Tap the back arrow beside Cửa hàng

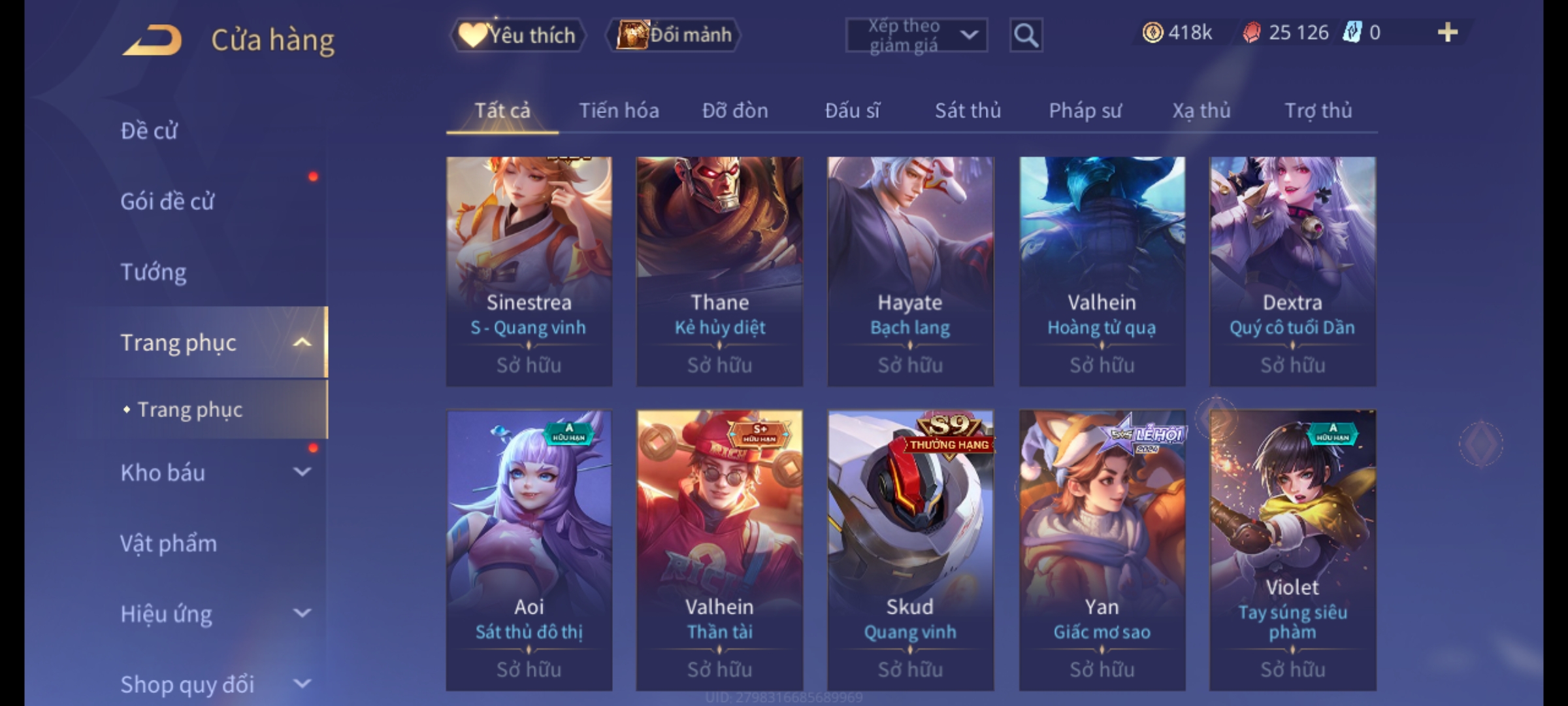coord(152,40)
